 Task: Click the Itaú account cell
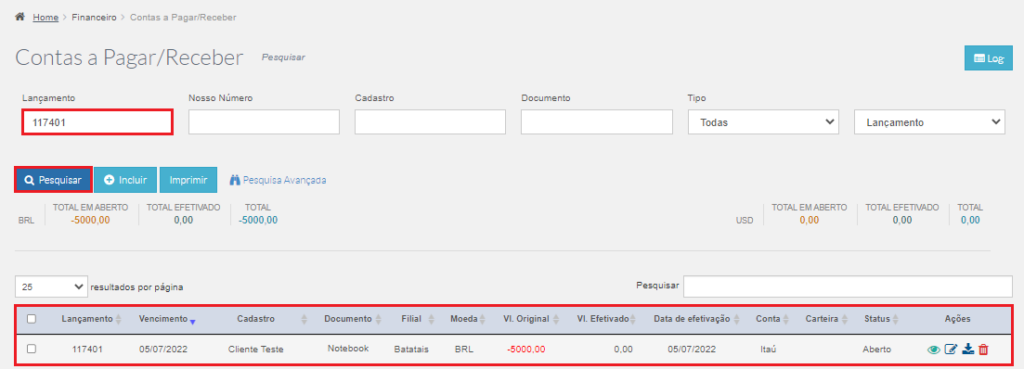pos(768,349)
